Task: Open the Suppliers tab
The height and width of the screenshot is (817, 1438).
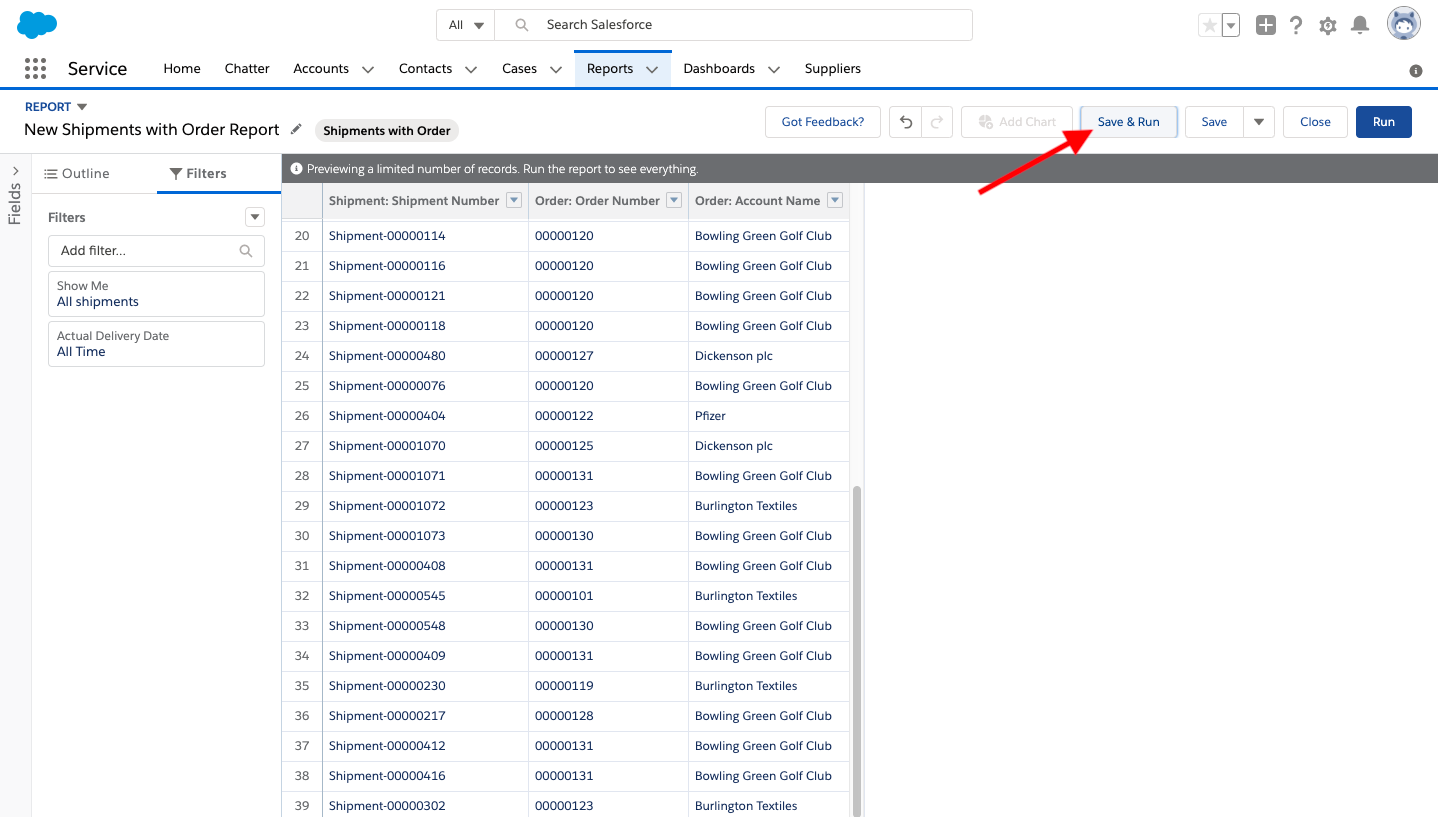Action: (833, 68)
